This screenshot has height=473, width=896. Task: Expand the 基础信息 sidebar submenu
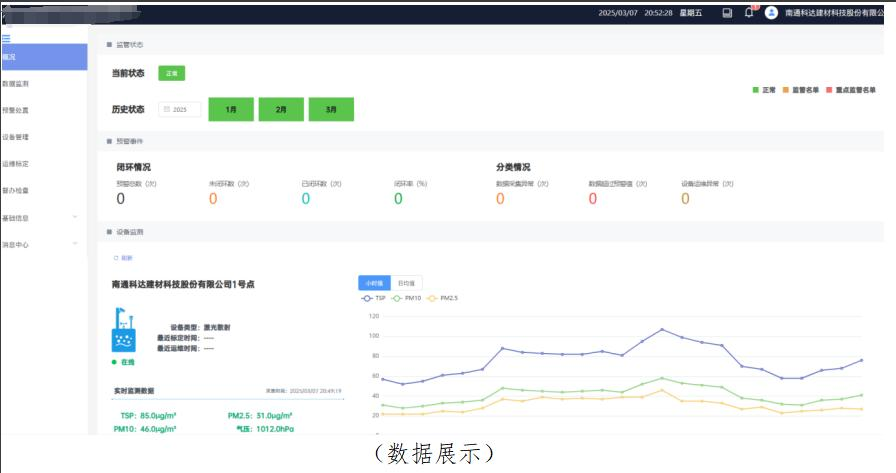coord(75,217)
